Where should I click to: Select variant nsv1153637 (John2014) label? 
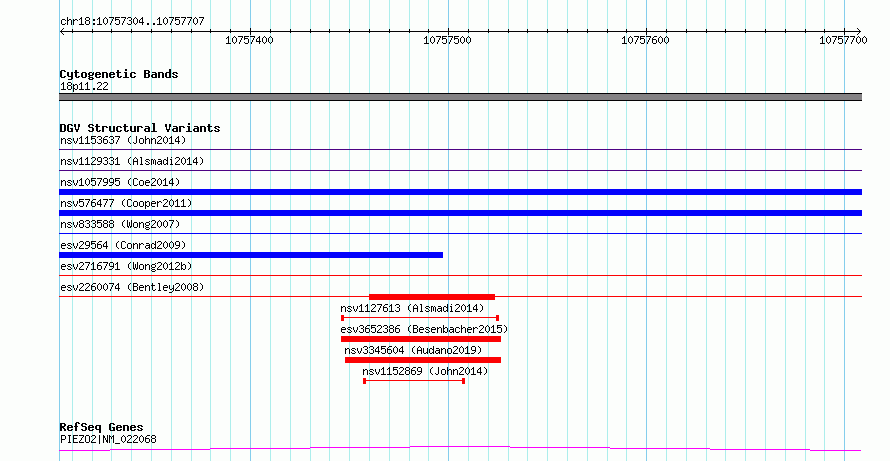pyautogui.click(x=123, y=140)
